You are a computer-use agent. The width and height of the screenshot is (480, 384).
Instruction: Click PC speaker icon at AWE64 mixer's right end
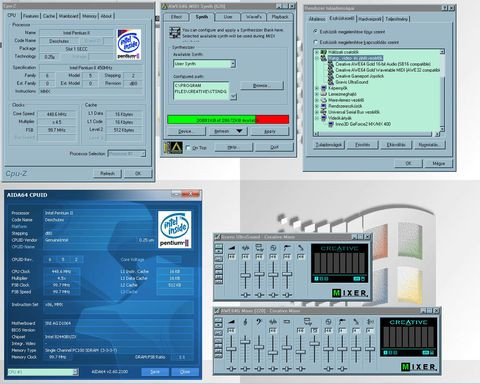[370, 322]
